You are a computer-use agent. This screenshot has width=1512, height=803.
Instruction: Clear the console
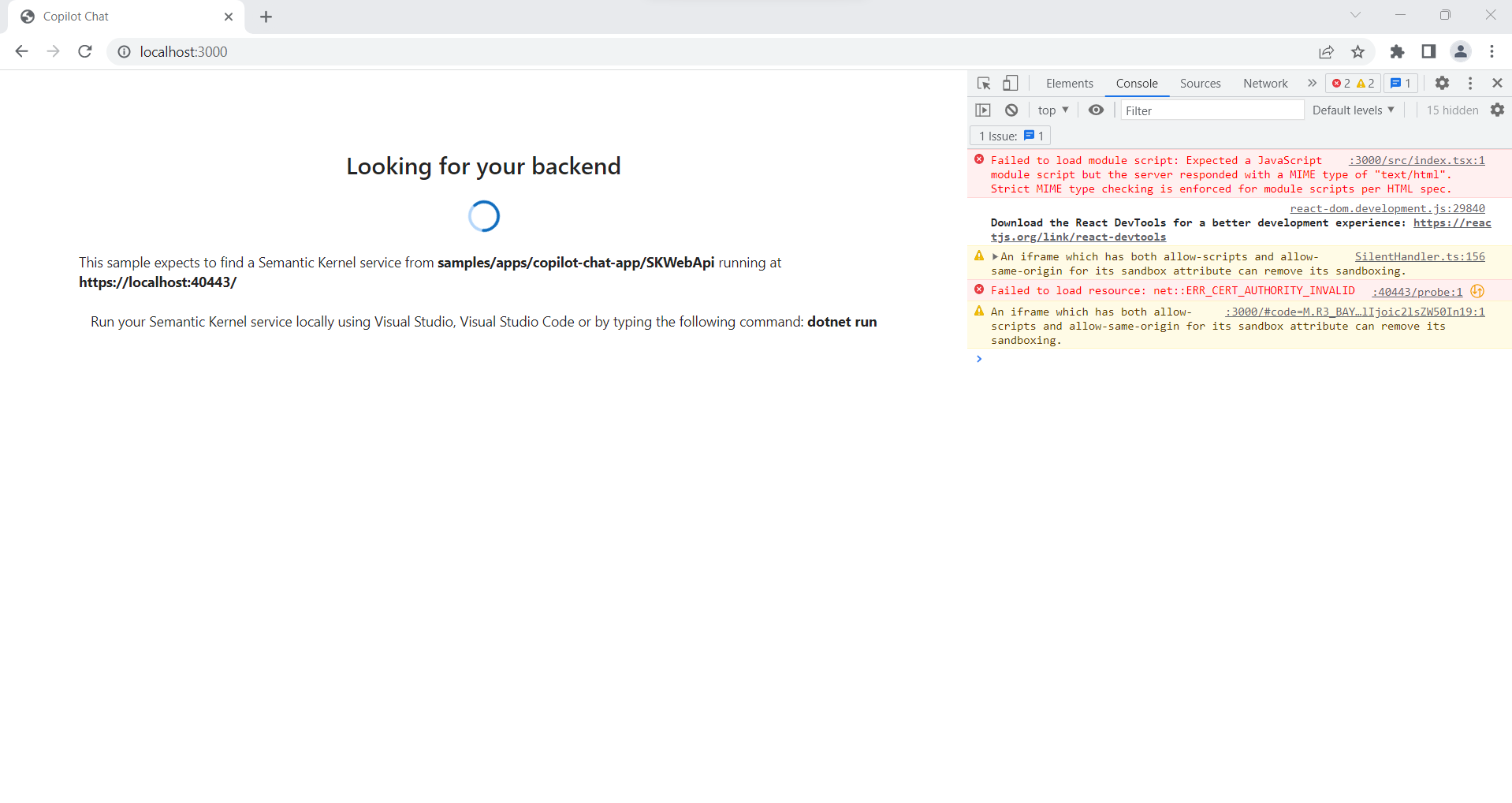[1011, 110]
